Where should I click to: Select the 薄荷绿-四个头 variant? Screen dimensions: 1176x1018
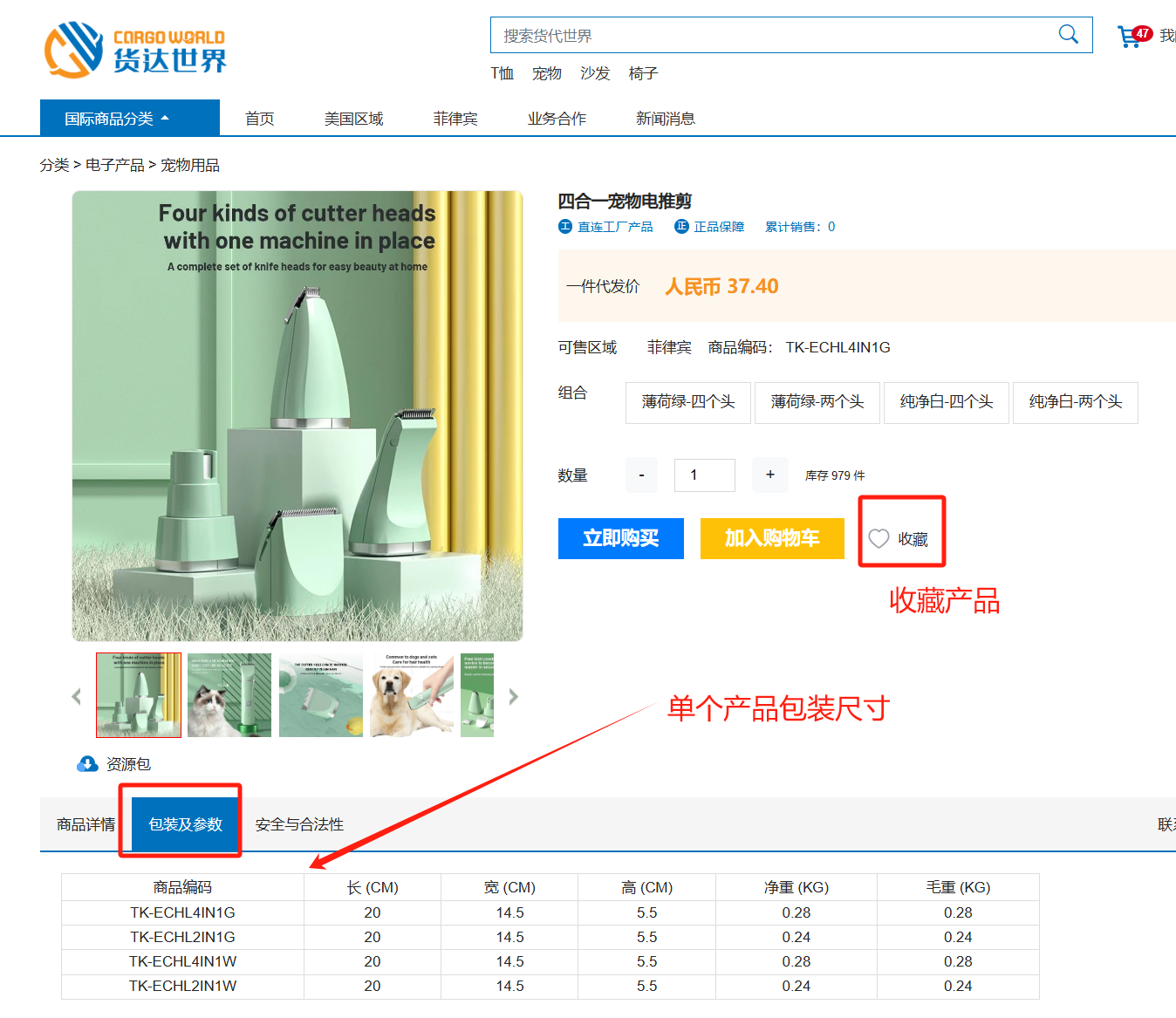pos(688,402)
